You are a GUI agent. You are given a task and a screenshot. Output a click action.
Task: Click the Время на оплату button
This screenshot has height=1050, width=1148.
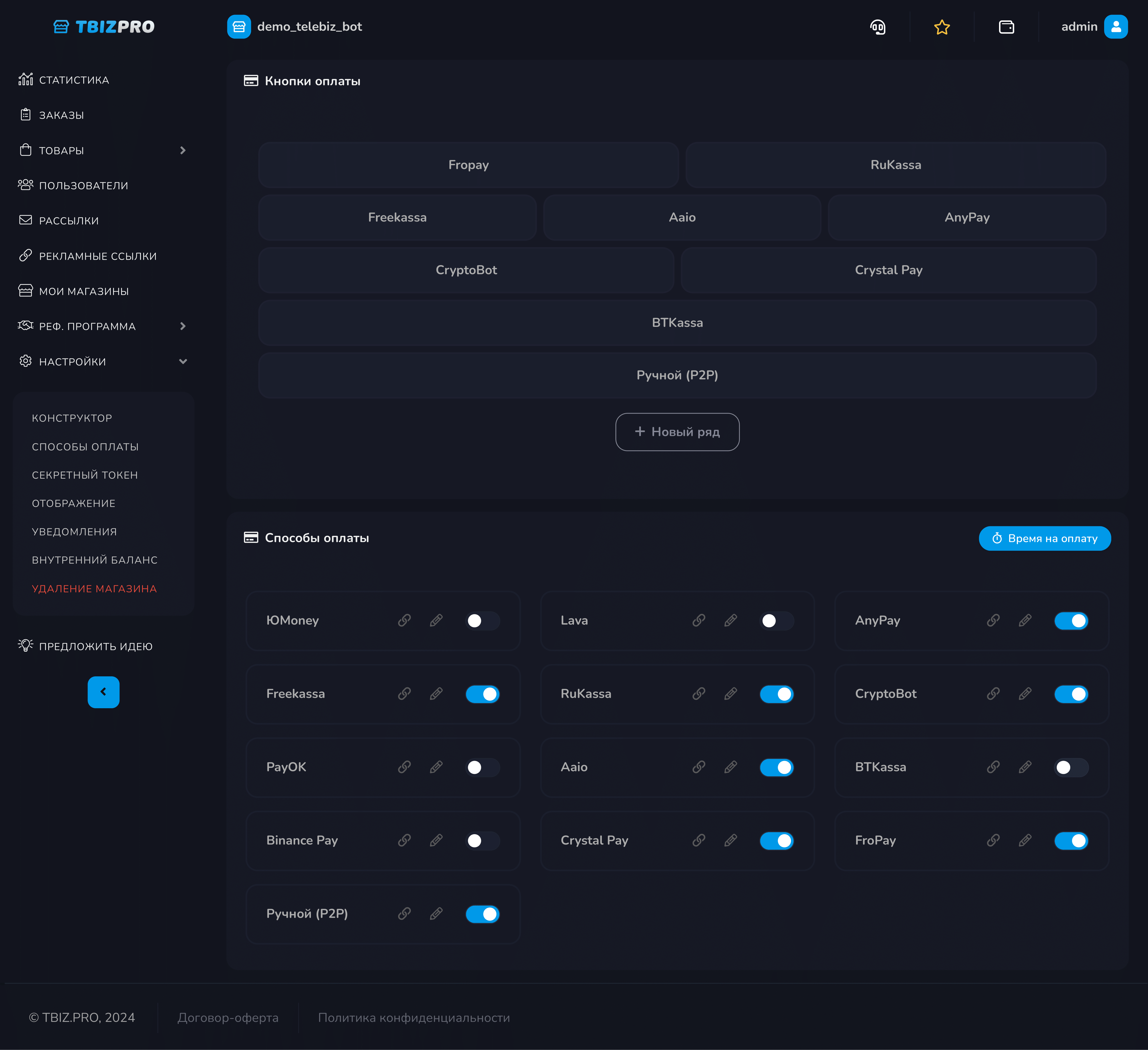click(x=1045, y=538)
